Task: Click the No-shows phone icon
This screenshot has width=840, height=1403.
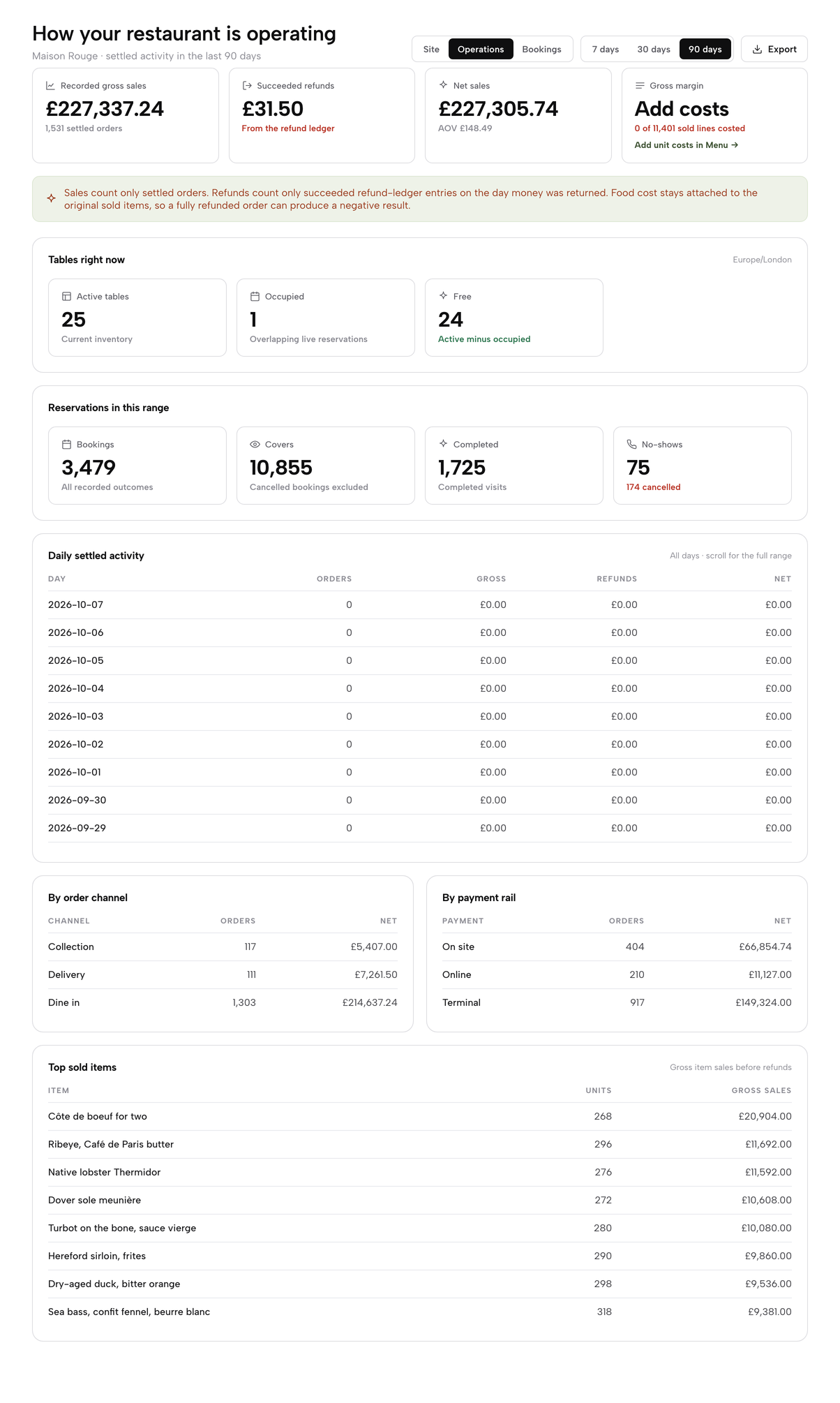Action: click(631, 445)
